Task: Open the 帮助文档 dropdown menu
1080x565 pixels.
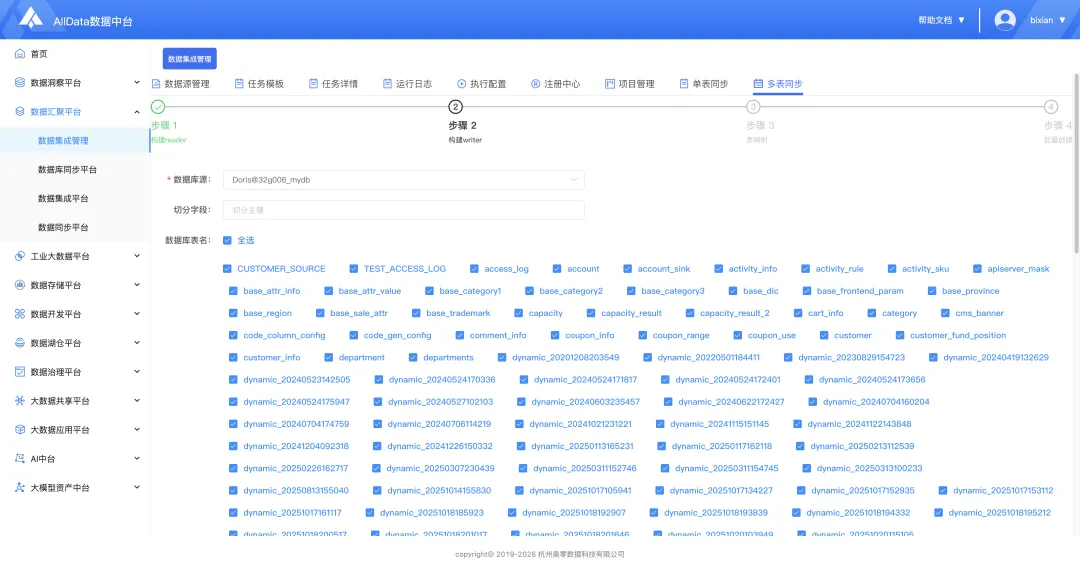Action: (x=942, y=20)
